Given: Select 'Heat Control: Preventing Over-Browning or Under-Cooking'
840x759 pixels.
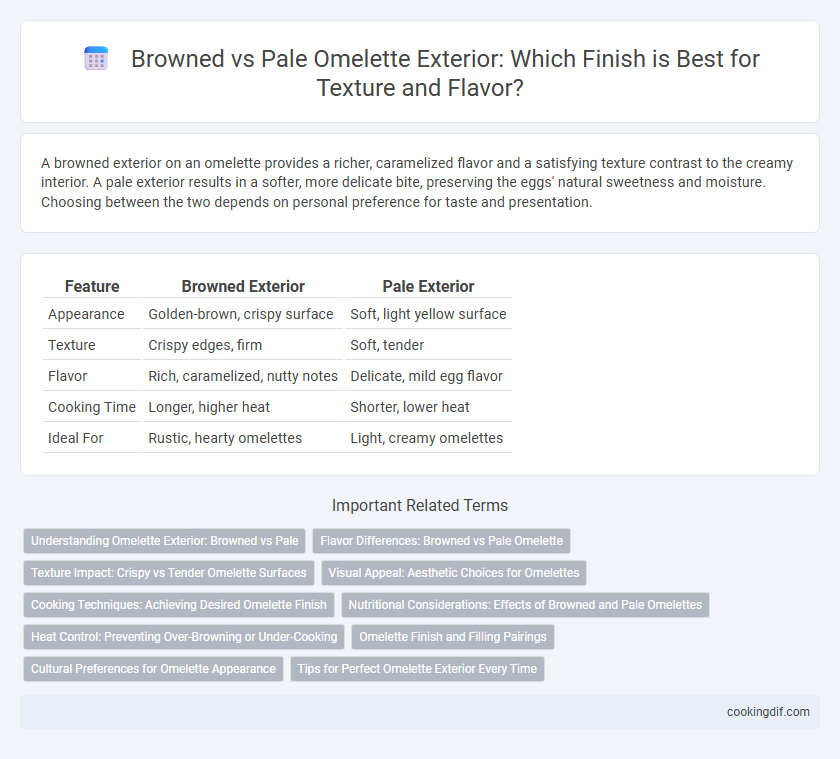Looking at the screenshot, I should tap(184, 637).
